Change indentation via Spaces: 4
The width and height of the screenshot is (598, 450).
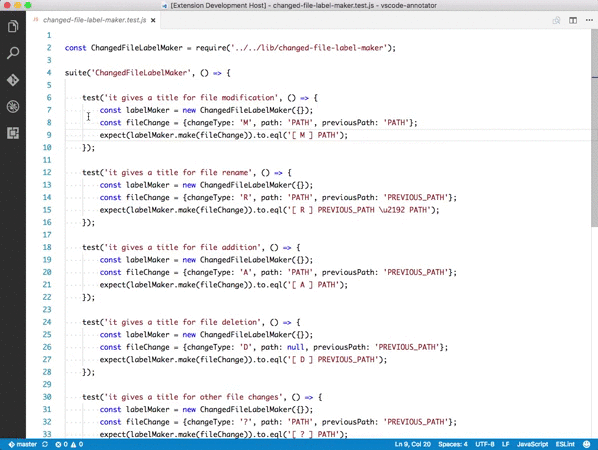tap(453, 444)
